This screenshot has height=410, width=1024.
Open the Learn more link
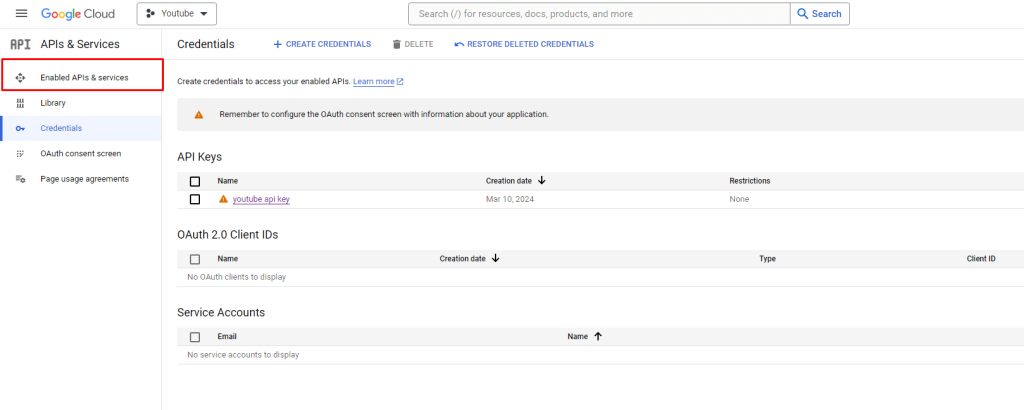pyautogui.click(x=378, y=82)
